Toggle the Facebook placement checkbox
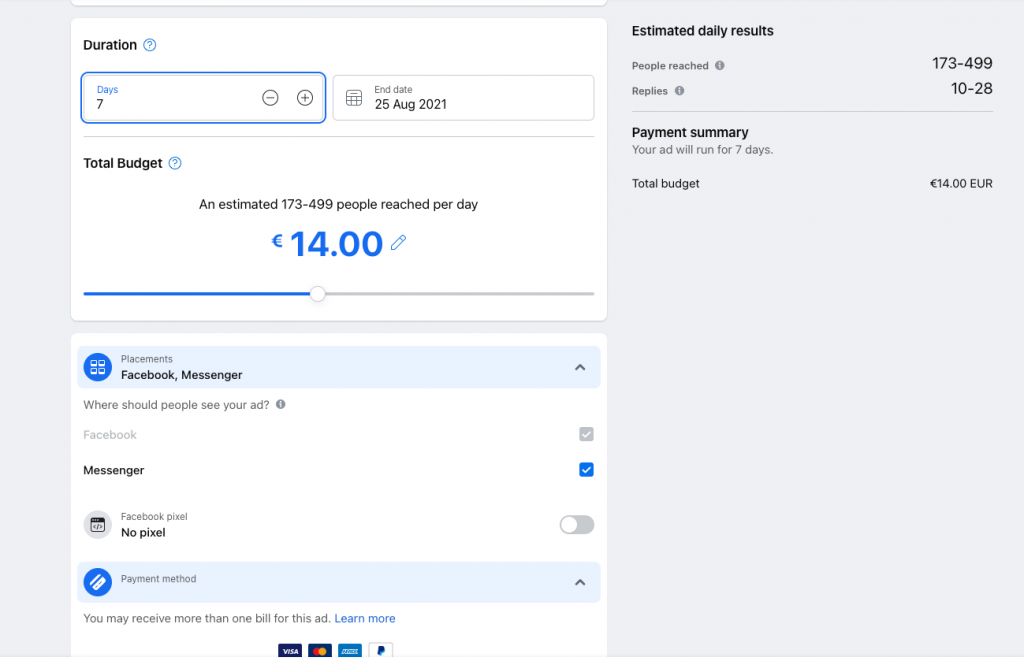 [x=586, y=434]
